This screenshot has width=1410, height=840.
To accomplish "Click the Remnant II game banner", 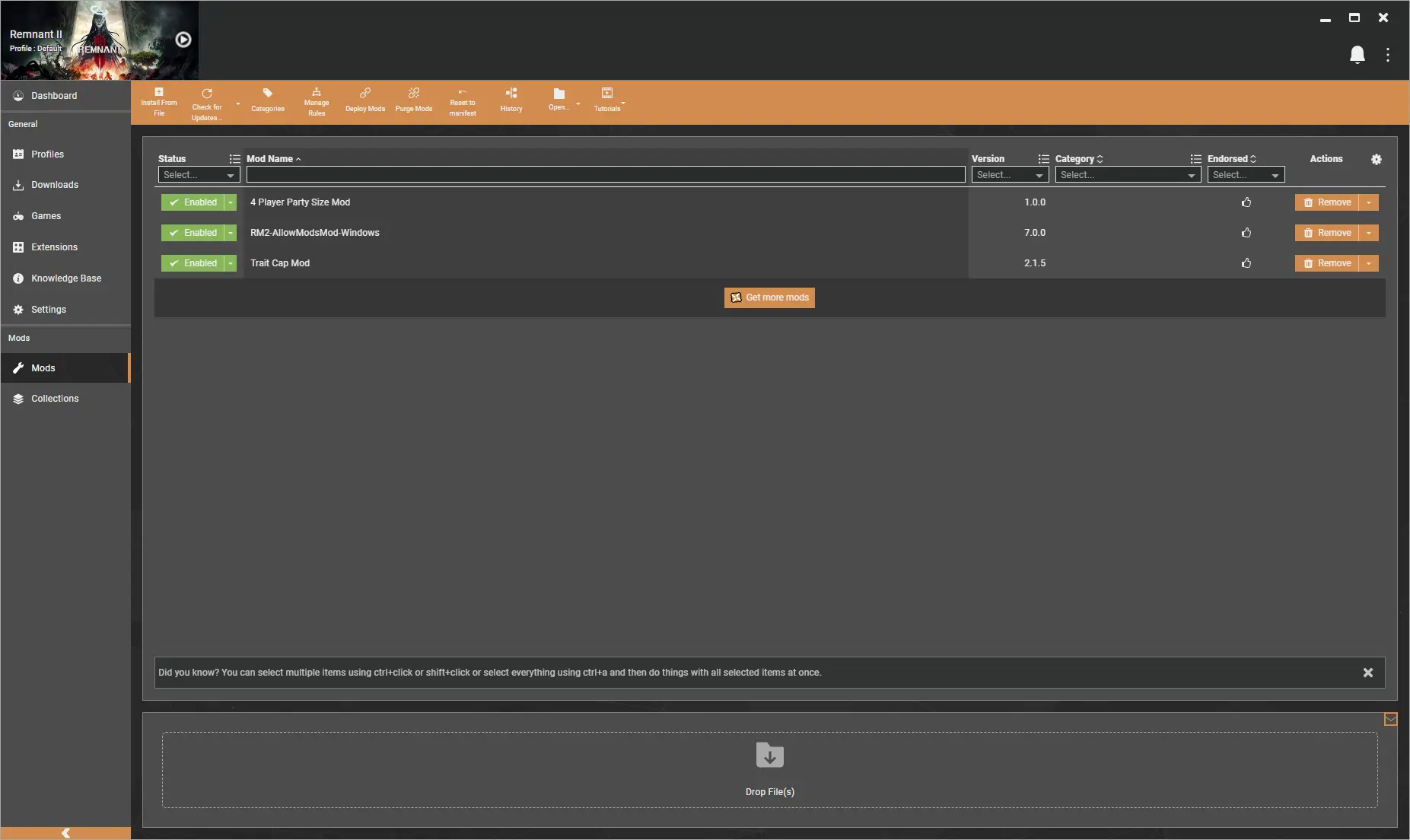I will click(100, 40).
